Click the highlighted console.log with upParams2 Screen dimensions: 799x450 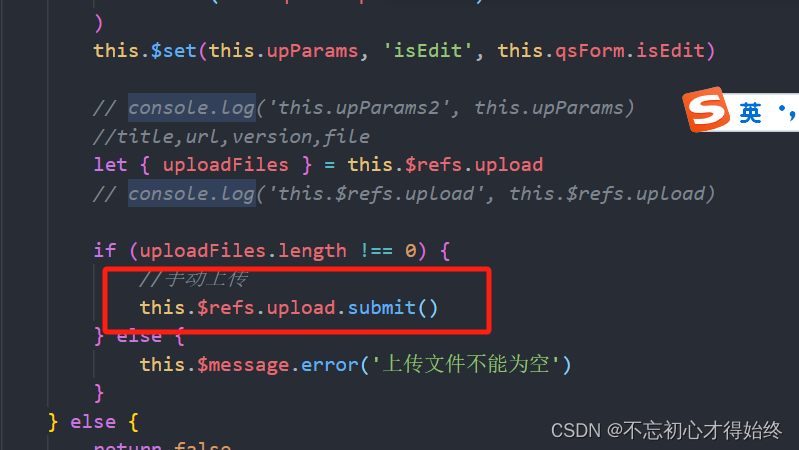[192, 108]
